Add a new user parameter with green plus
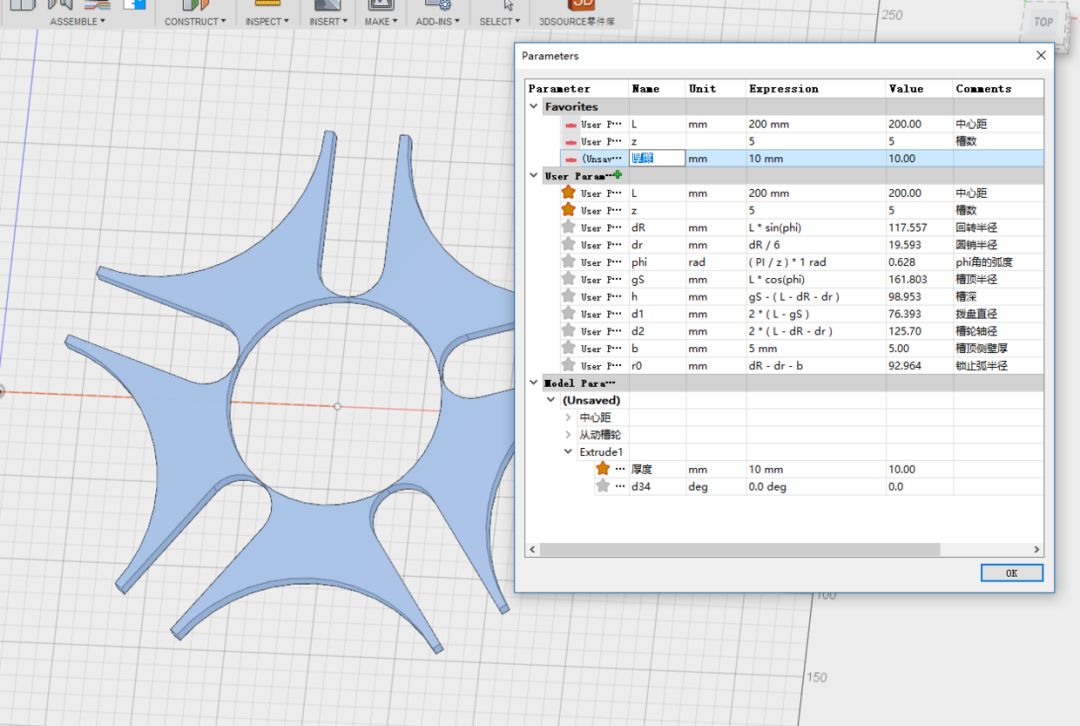The width and height of the screenshot is (1080, 726). [x=617, y=175]
